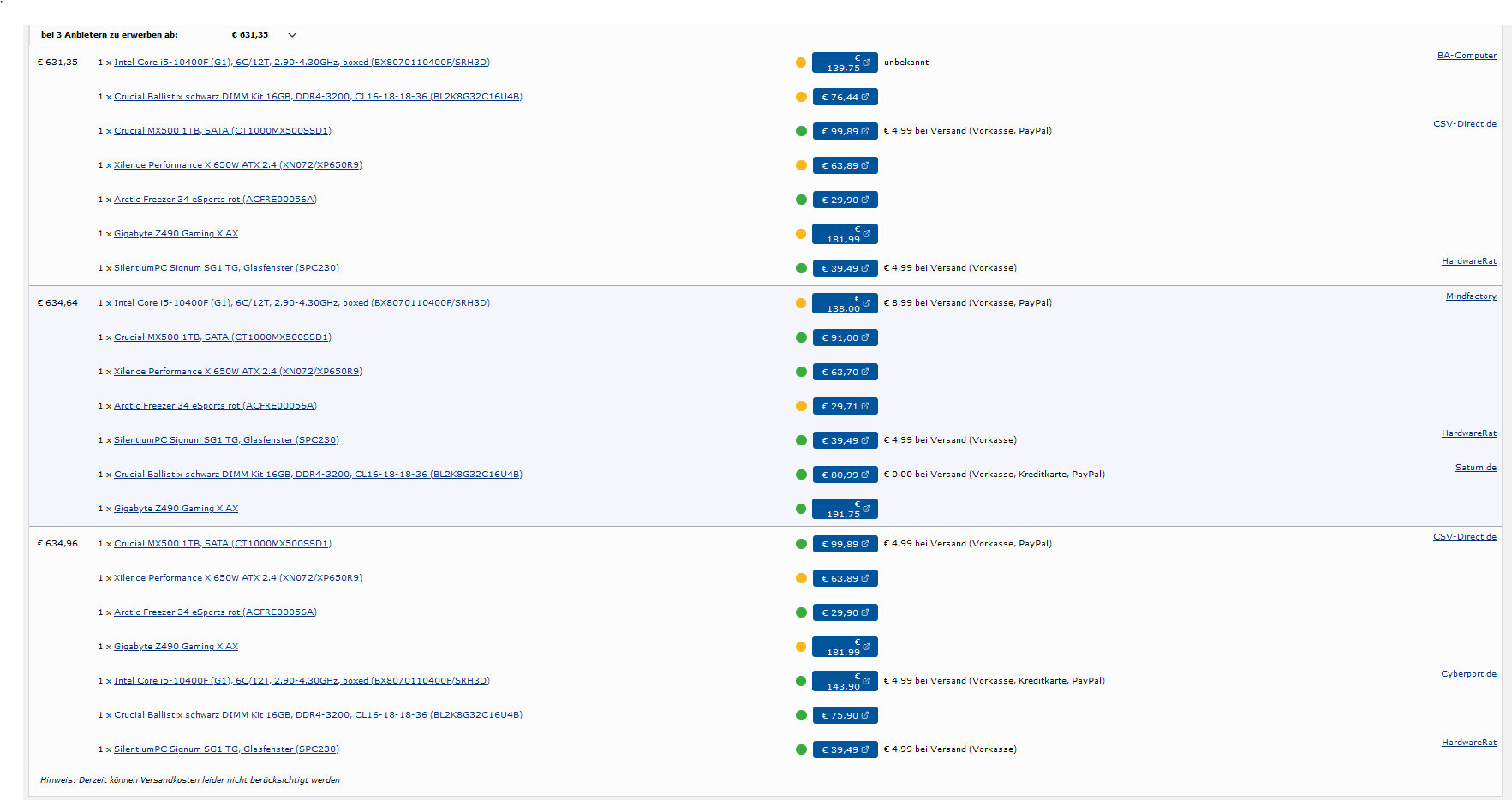Click the green availability dot beside € 75,90

pos(801,715)
